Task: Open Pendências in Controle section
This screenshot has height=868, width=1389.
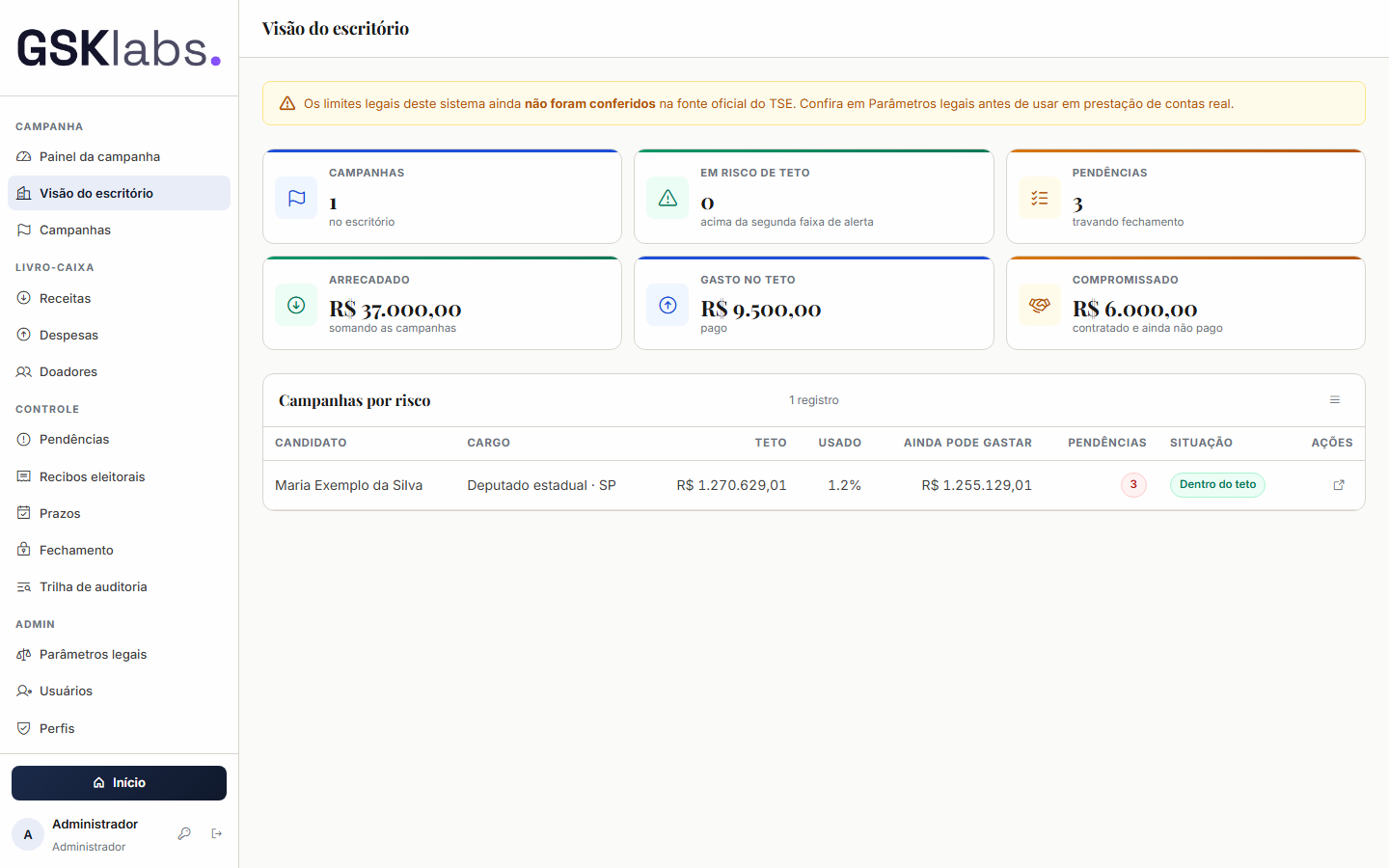Action: (119, 439)
